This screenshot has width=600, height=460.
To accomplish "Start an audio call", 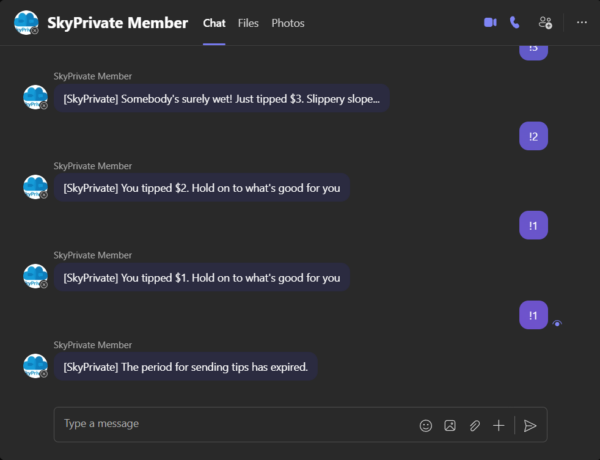I will [515, 22].
